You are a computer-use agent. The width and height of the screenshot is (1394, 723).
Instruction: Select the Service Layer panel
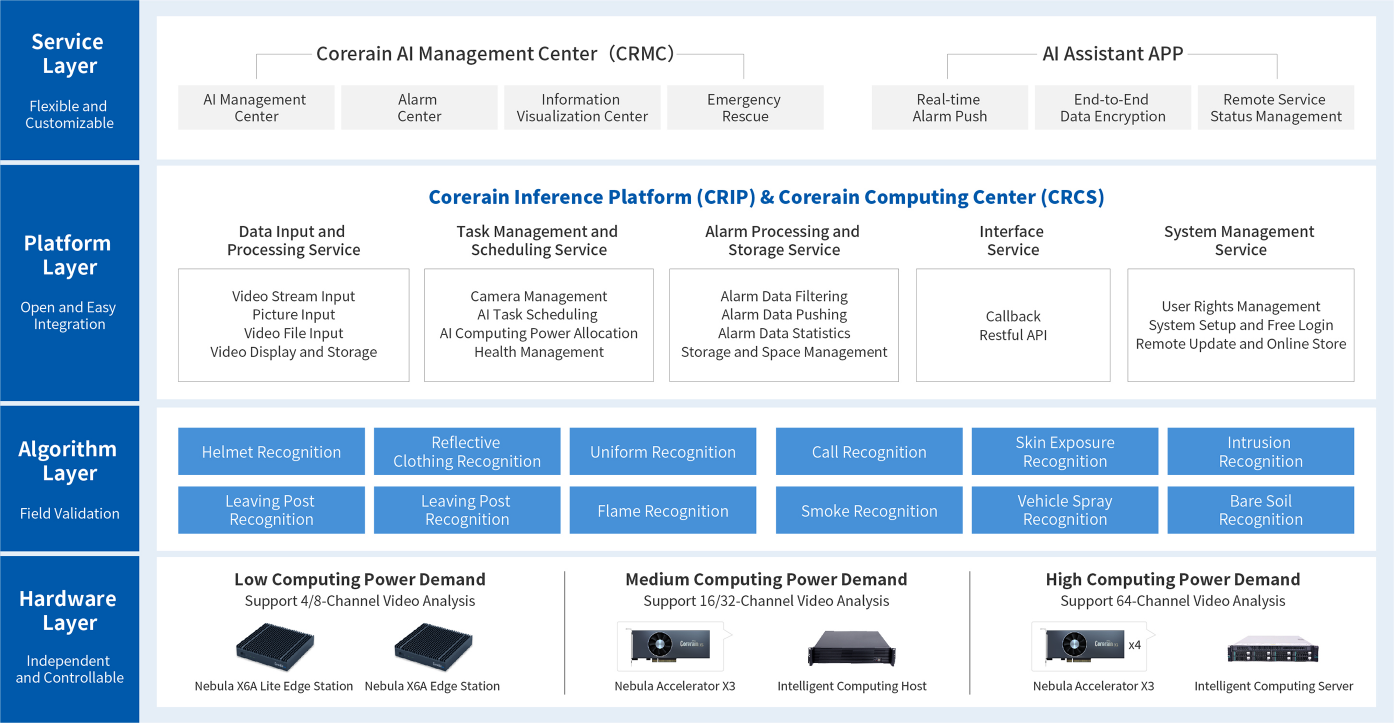coord(70,80)
